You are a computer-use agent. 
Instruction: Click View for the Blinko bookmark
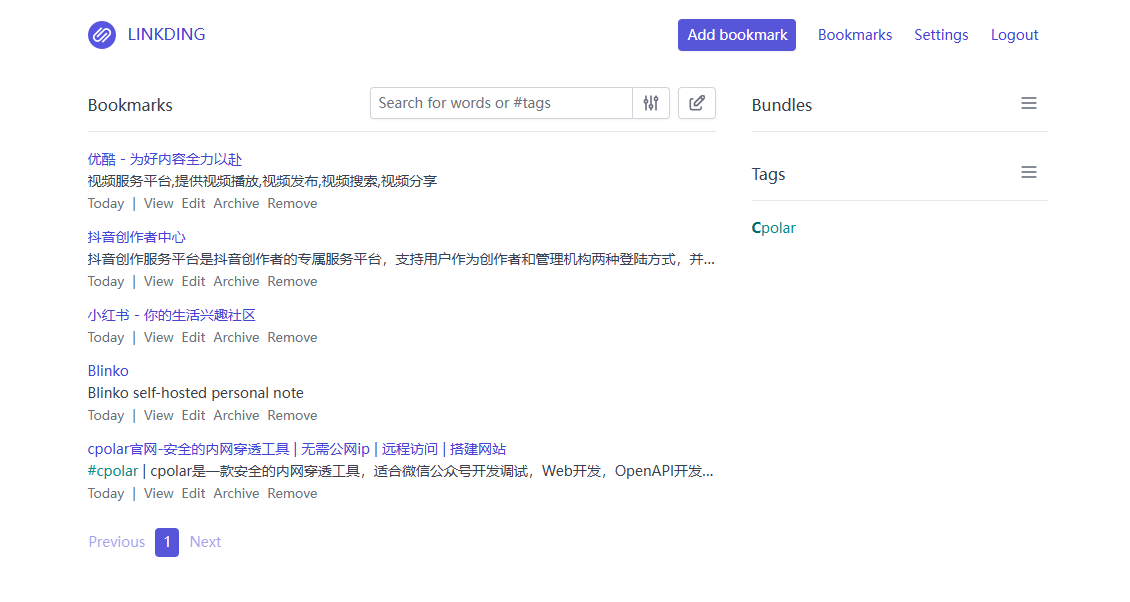(159, 415)
